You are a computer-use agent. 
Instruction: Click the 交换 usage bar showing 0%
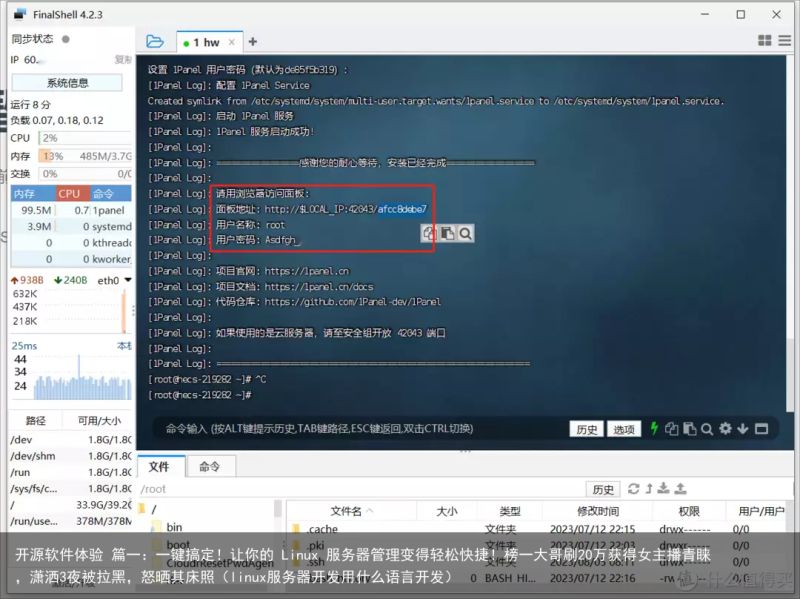[x=85, y=173]
